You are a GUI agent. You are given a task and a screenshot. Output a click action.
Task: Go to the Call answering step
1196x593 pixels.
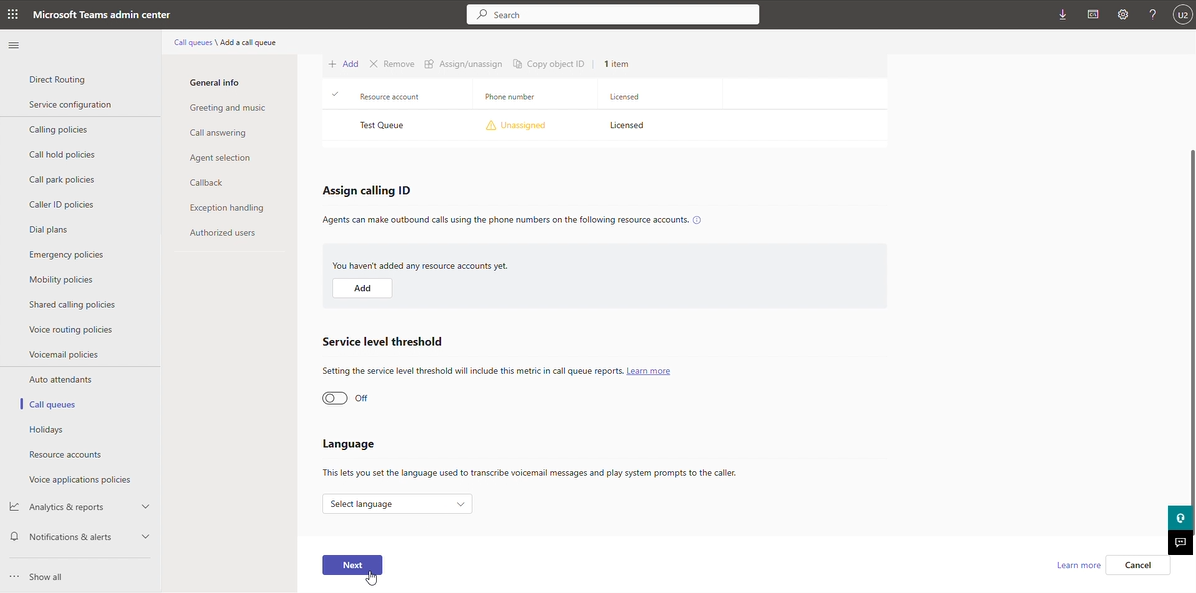[x=217, y=133]
